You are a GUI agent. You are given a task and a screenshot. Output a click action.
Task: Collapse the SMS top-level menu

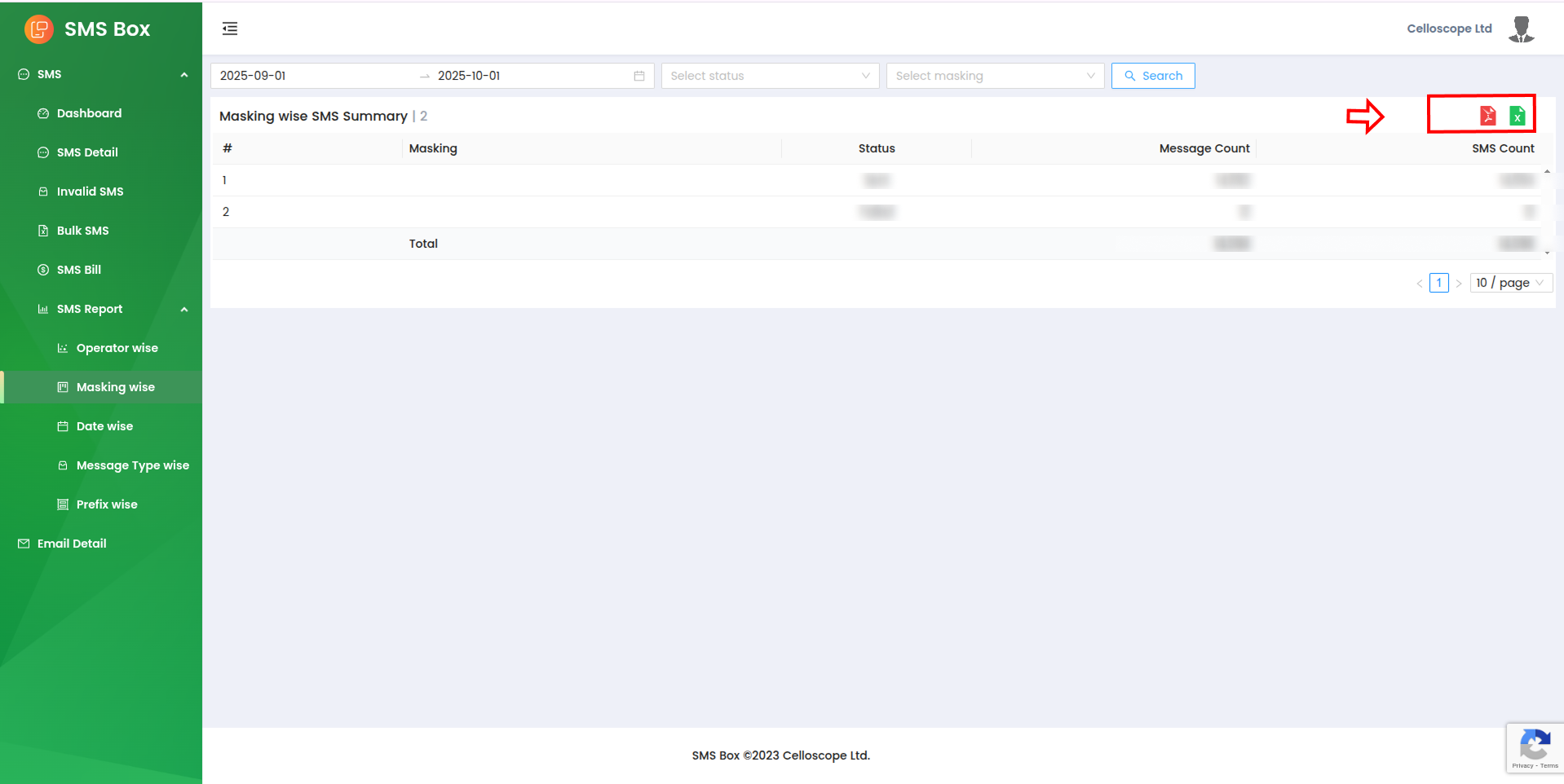184,75
